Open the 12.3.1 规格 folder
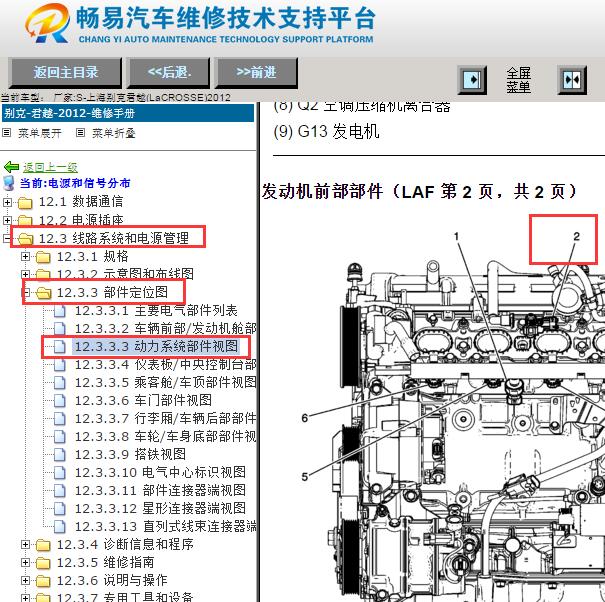The height and width of the screenshot is (602, 605). click(93, 256)
